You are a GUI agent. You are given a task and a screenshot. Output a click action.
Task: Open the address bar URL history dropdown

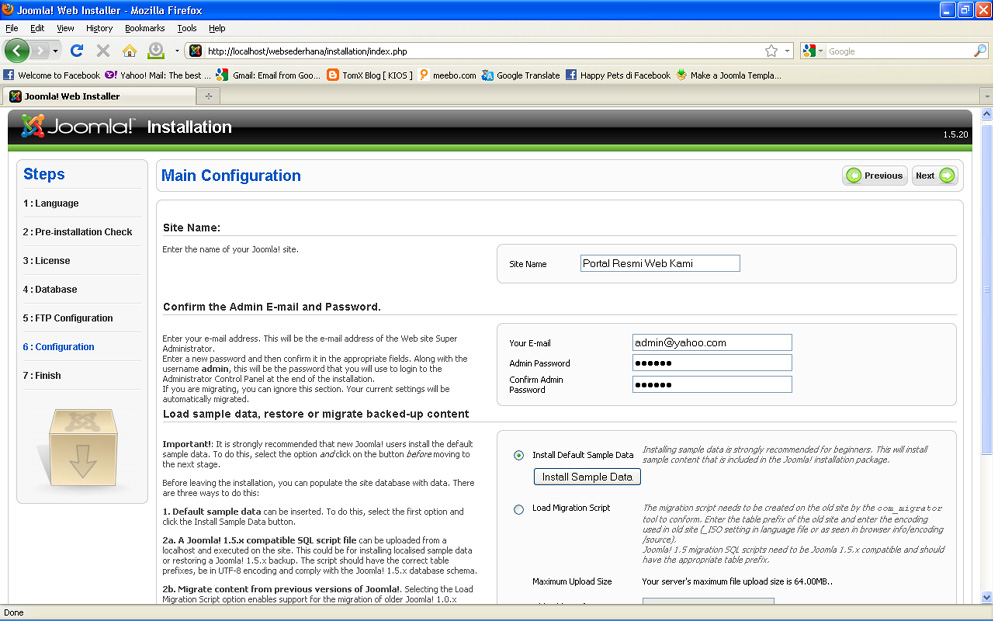click(787, 51)
